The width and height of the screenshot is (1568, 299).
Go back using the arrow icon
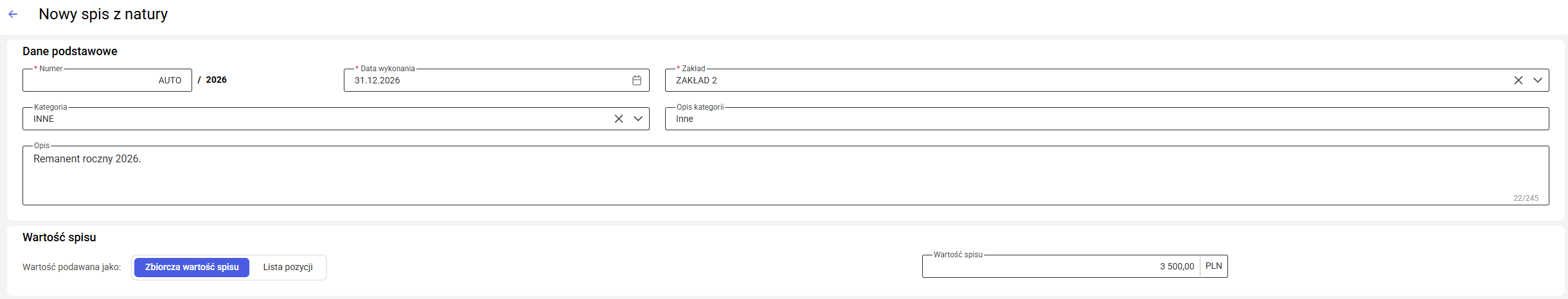(13, 14)
